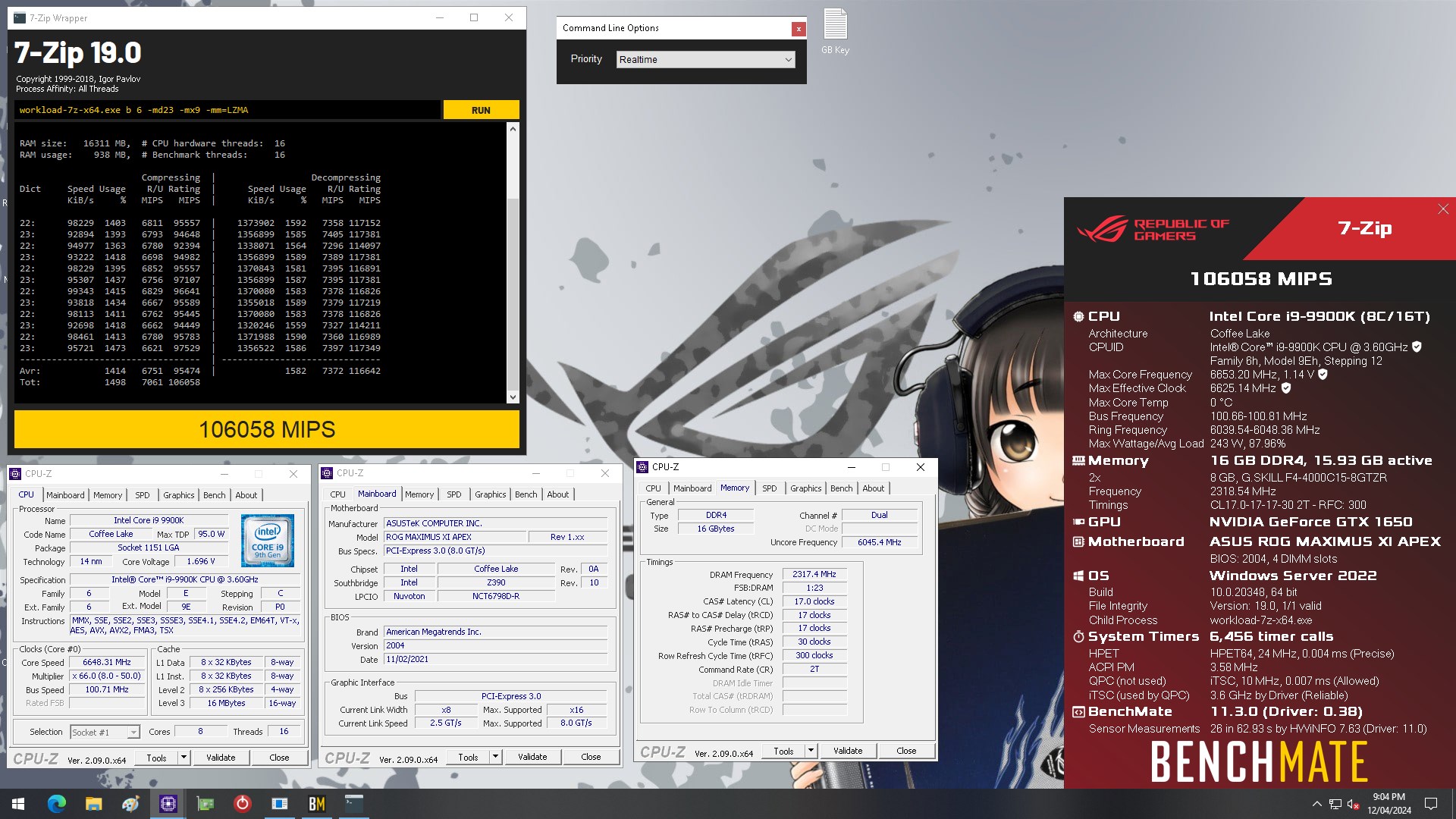The width and height of the screenshot is (1456, 819).
Task: Switch to CPU-Z via its taskbar icon
Action: [168, 804]
